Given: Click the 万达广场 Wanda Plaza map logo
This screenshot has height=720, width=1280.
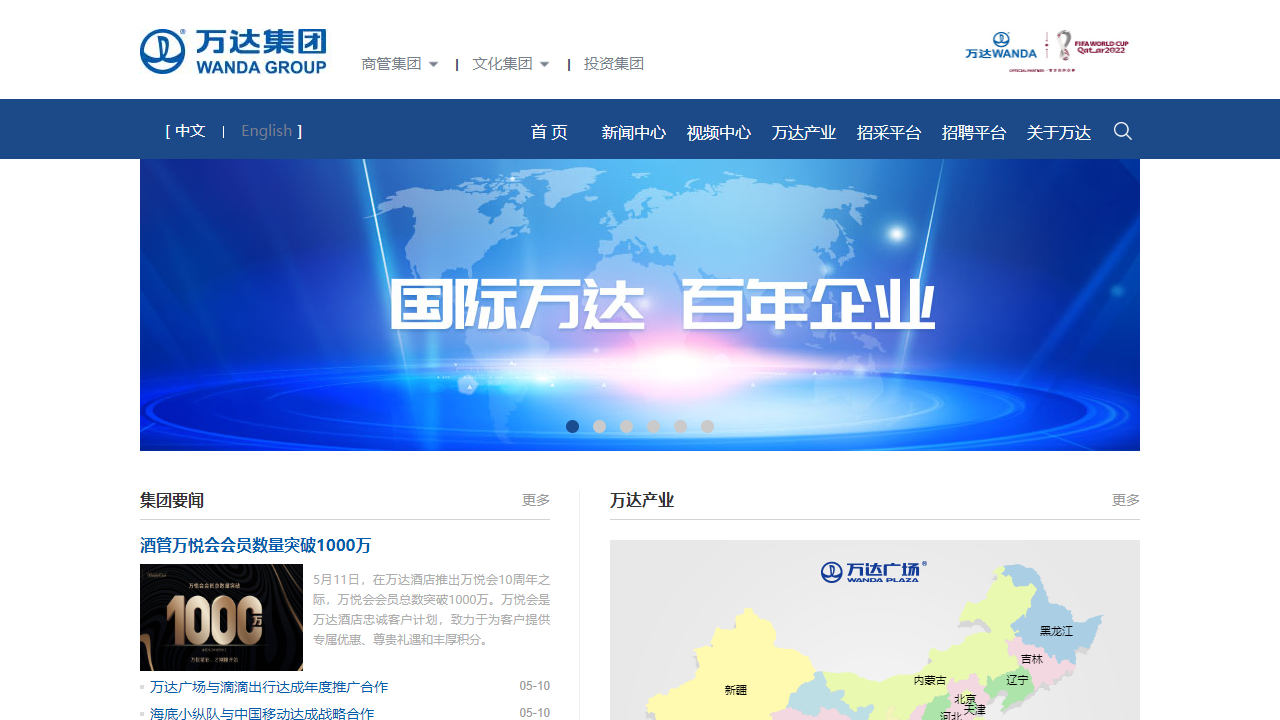Looking at the screenshot, I should (x=874, y=571).
